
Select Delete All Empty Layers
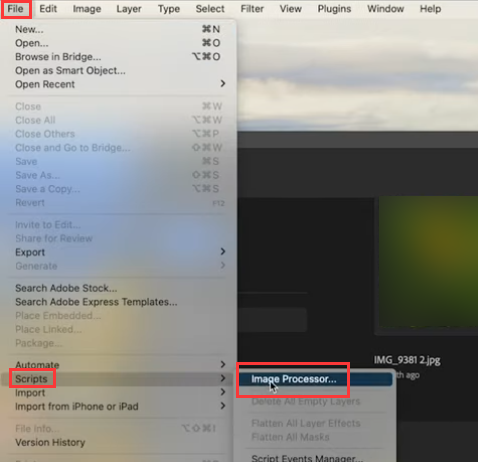click(315, 402)
